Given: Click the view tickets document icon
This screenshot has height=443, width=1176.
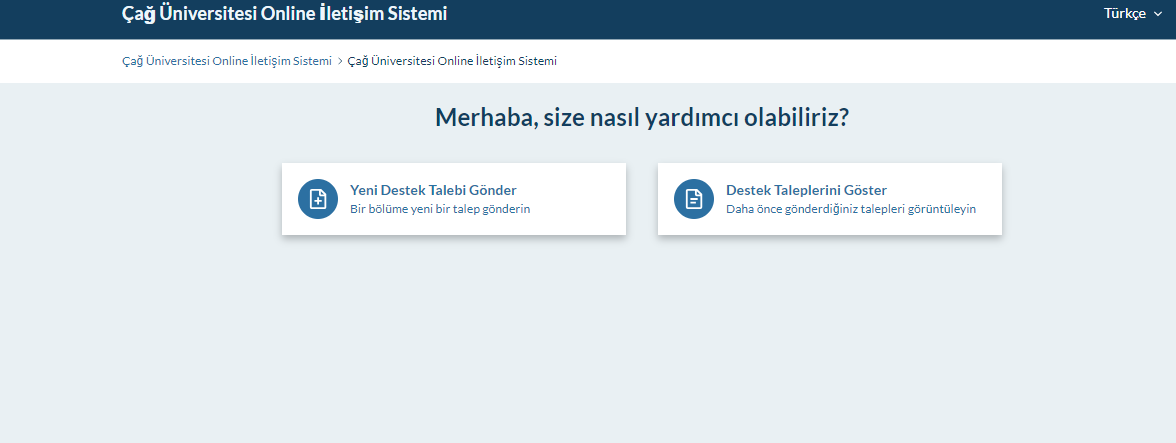Looking at the screenshot, I should coord(694,199).
